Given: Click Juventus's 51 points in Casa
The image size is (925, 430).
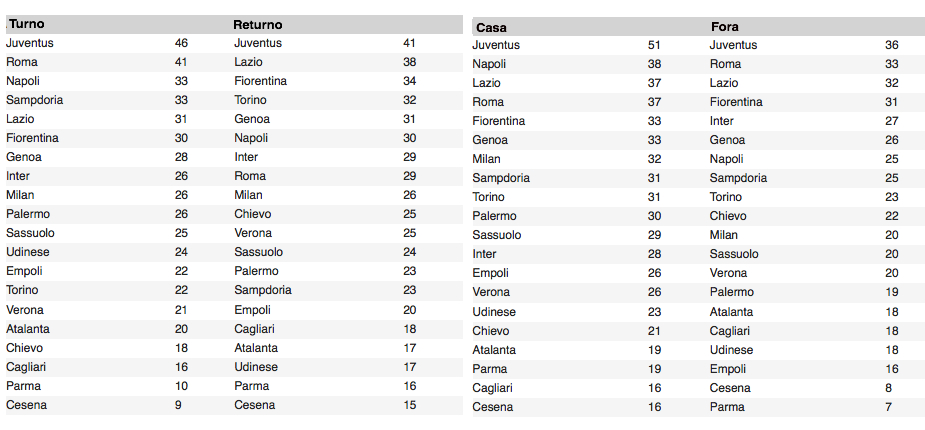Looking at the screenshot, I should coord(654,45).
